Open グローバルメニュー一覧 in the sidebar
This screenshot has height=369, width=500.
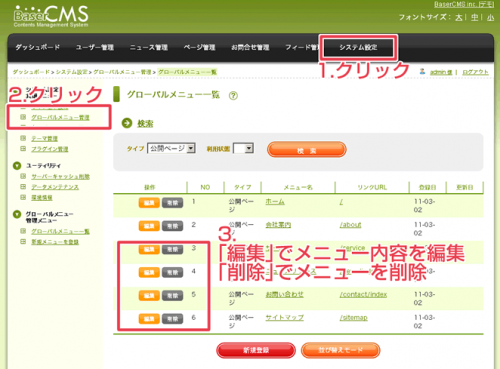point(60,231)
